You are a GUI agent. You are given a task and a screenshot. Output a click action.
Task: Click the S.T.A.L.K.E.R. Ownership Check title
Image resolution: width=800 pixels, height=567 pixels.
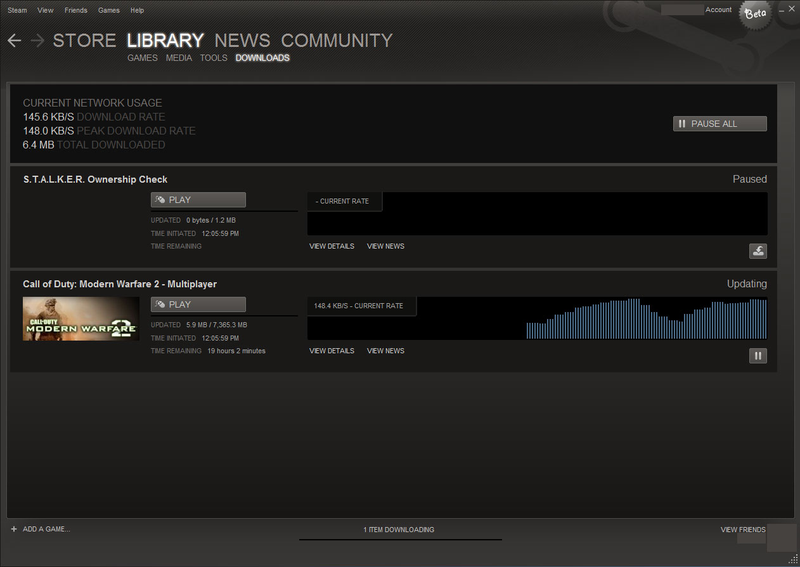pyautogui.click(x=95, y=180)
